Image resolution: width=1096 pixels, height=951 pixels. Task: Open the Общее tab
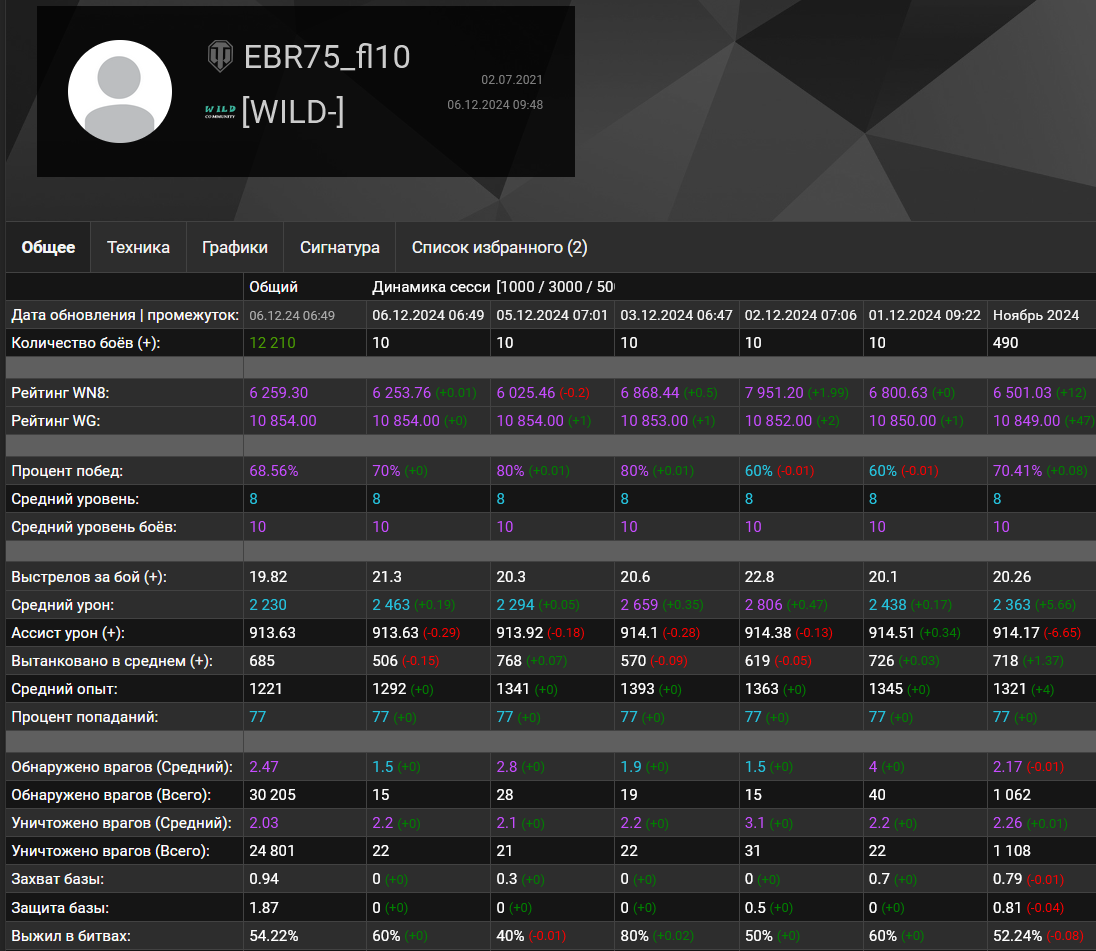point(48,247)
